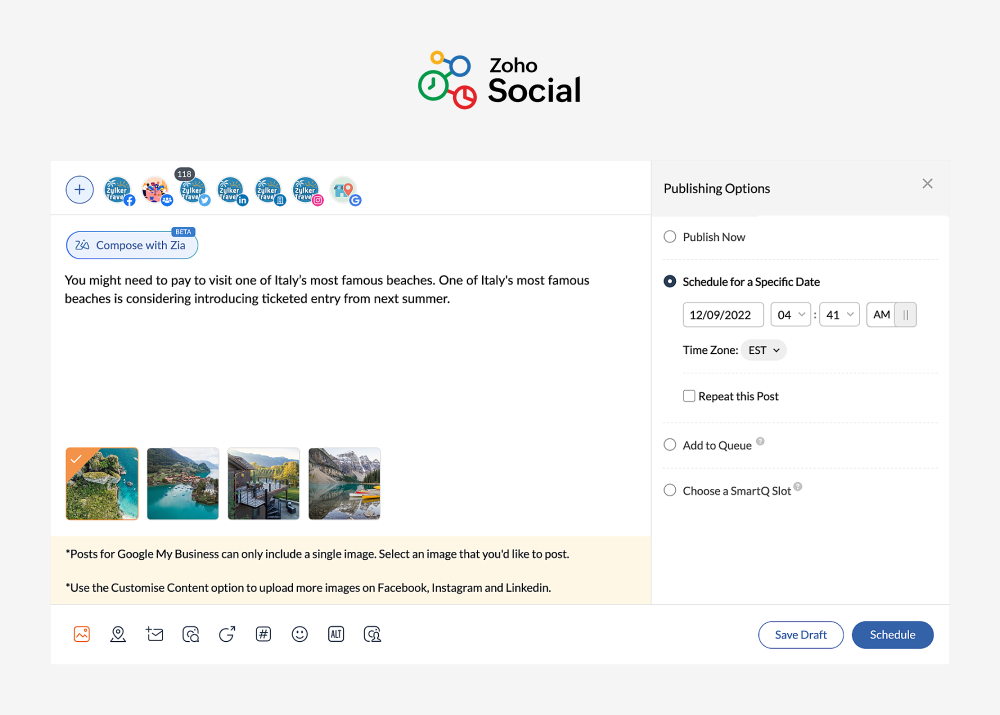Select the Zylker Travel Instagram channel avatar

(x=306, y=190)
